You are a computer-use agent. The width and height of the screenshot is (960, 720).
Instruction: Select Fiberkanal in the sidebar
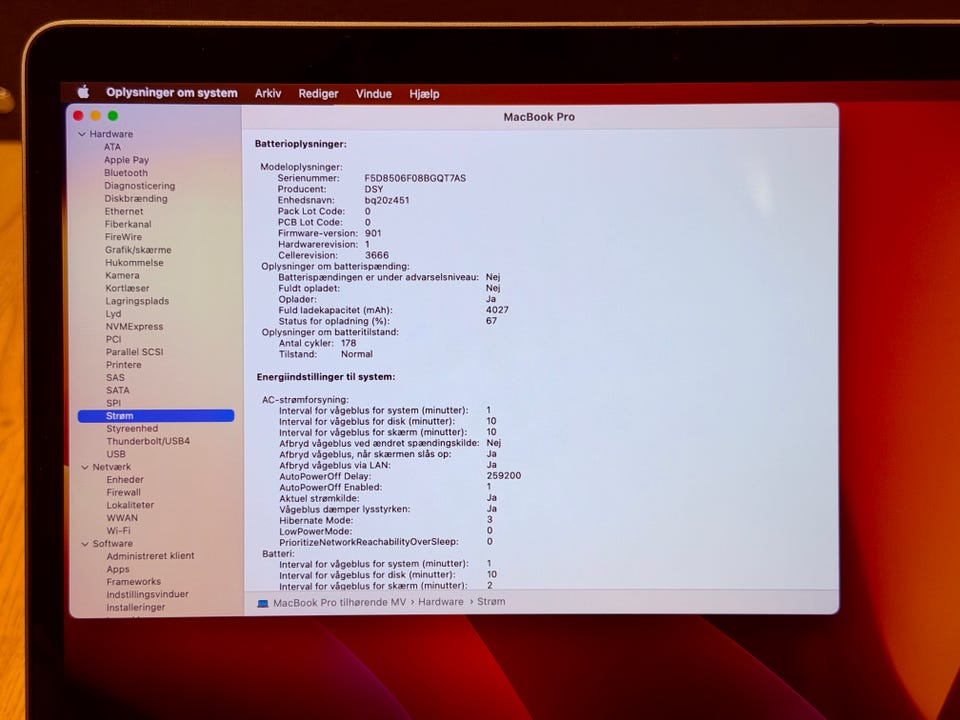click(x=128, y=224)
